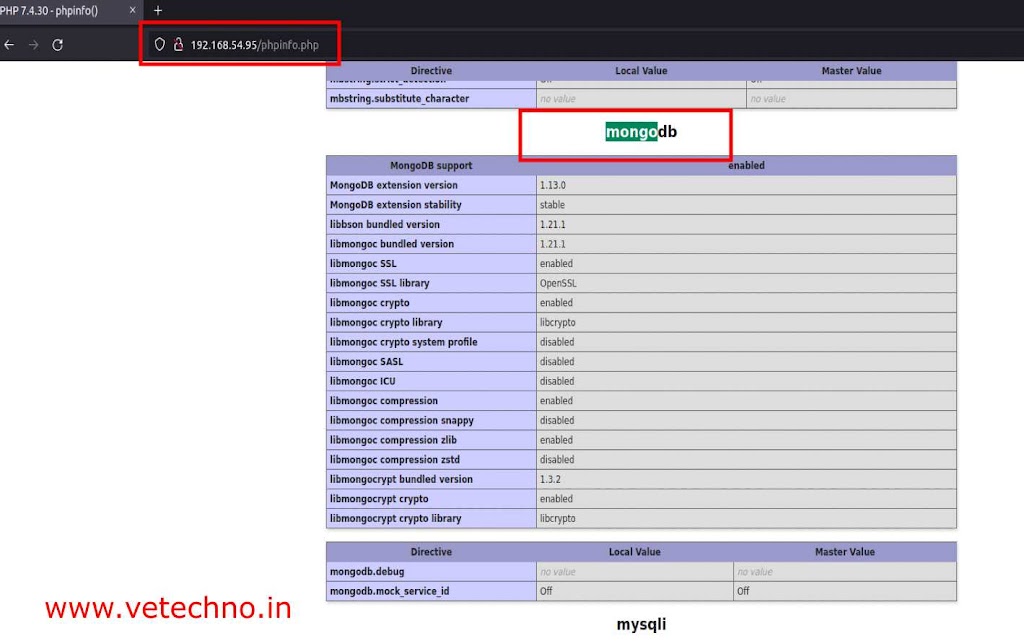This screenshot has width=1024, height=641.
Task: Click the mongodb.mock_service_id directive cell
Action: [389, 591]
